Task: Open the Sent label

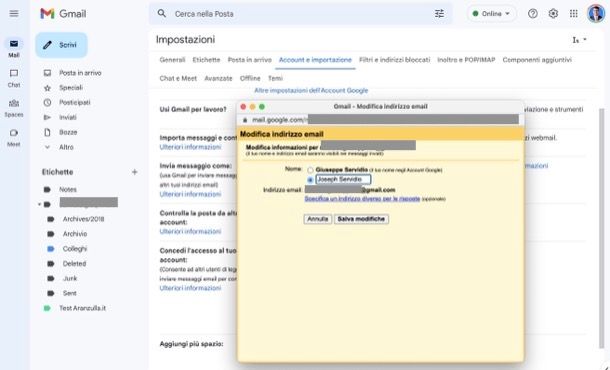Action: [x=70, y=293]
